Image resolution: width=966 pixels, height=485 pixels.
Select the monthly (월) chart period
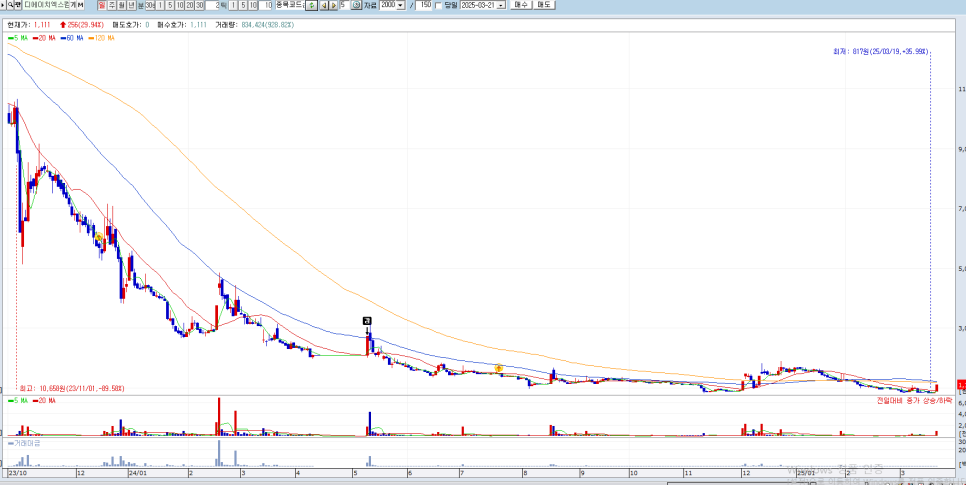[122, 5]
